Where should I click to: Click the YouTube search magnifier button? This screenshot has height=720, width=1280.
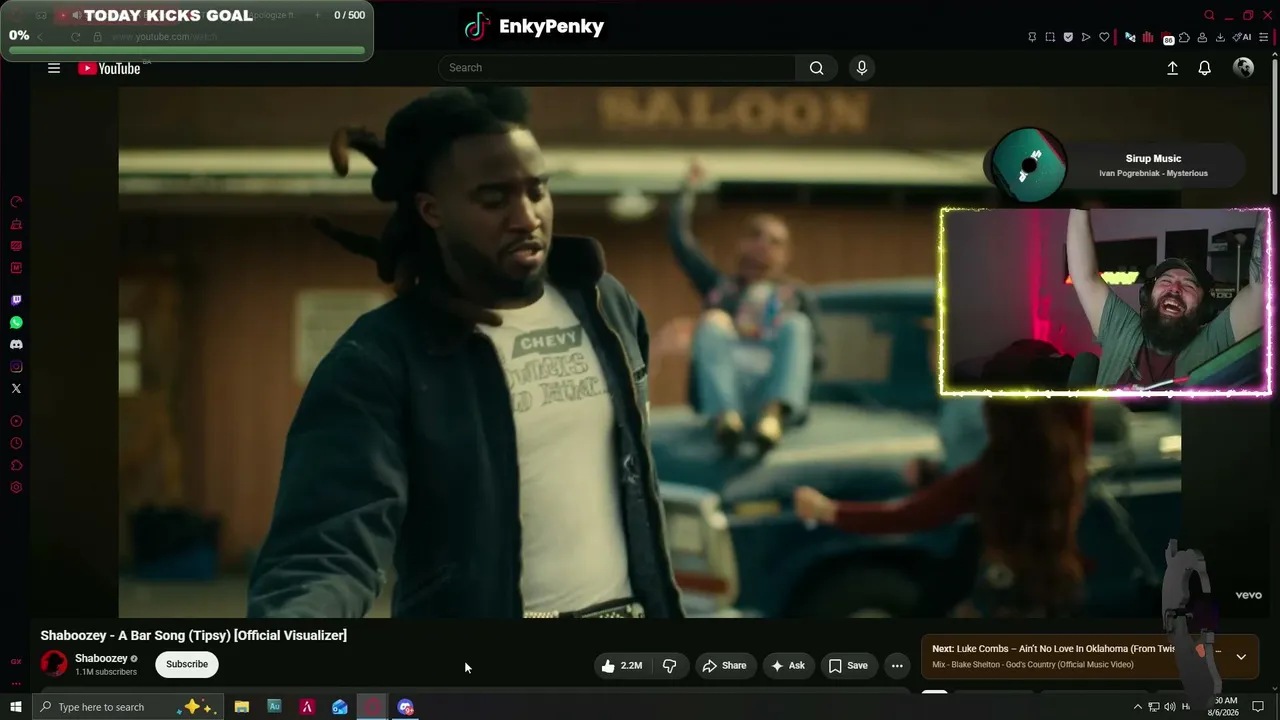pyautogui.click(x=816, y=68)
